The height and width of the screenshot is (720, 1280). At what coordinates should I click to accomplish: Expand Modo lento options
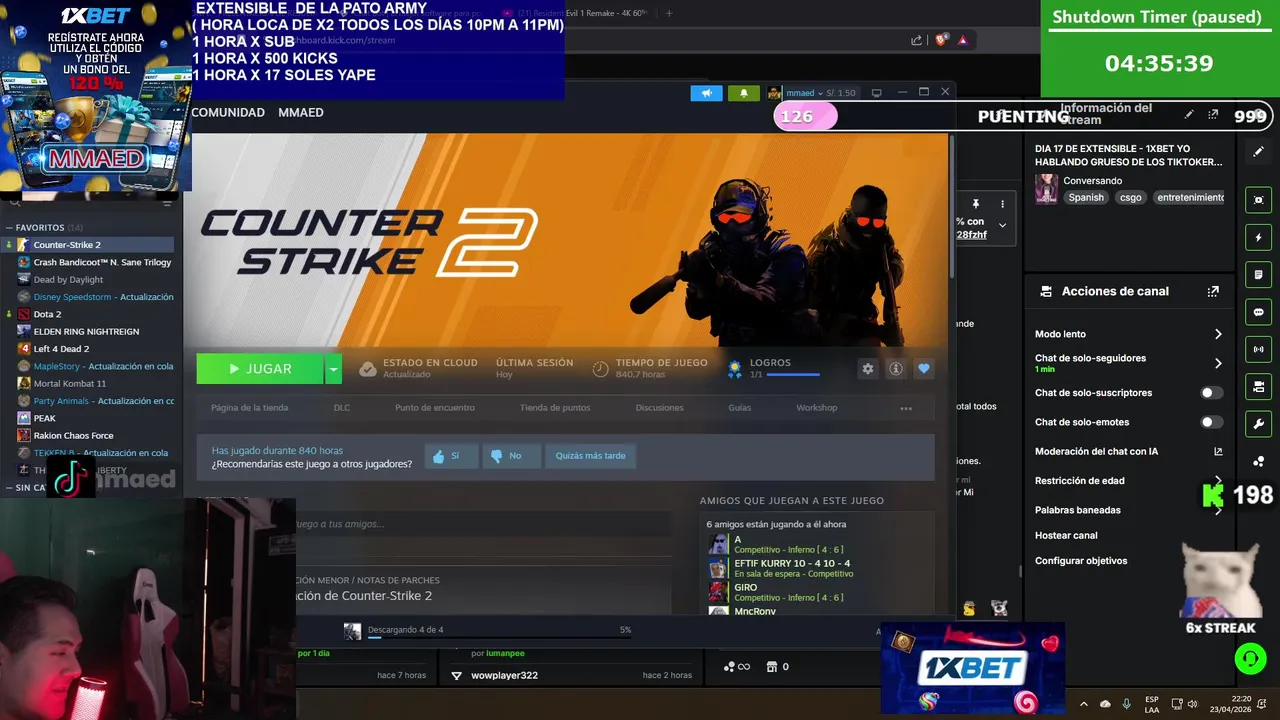pyautogui.click(x=1218, y=334)
